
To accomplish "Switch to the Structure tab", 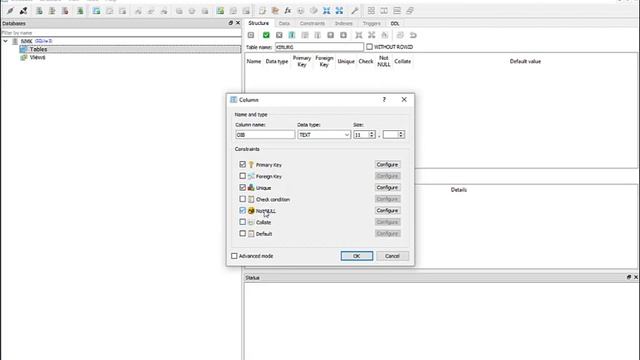I will tap(259, 23).
